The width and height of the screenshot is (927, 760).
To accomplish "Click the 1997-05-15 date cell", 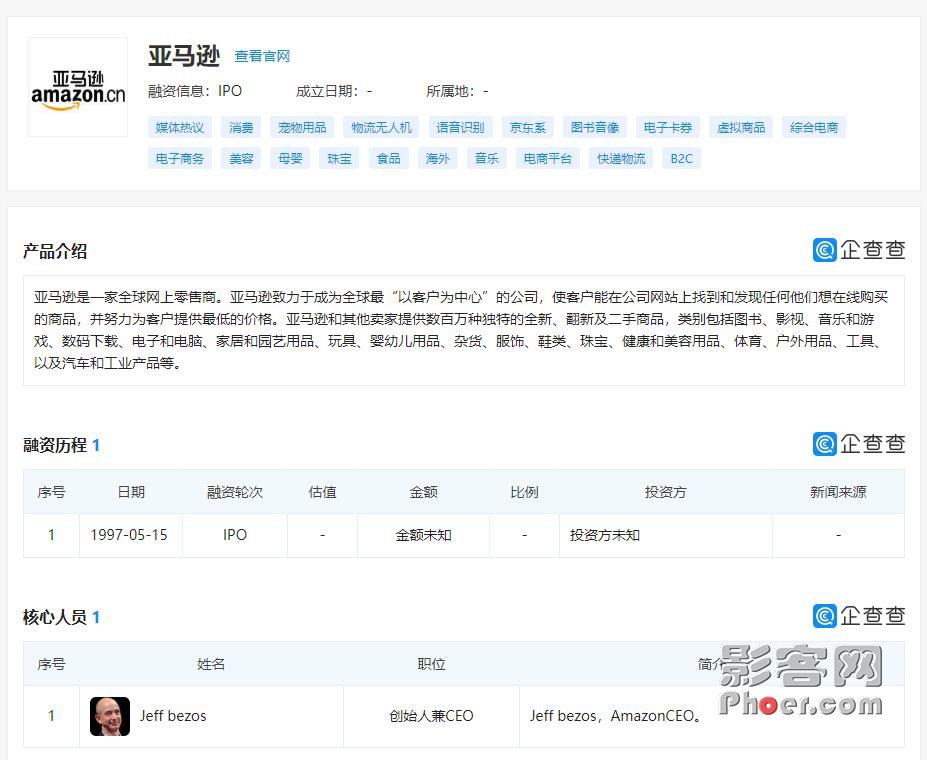I will tap(129, 535).
